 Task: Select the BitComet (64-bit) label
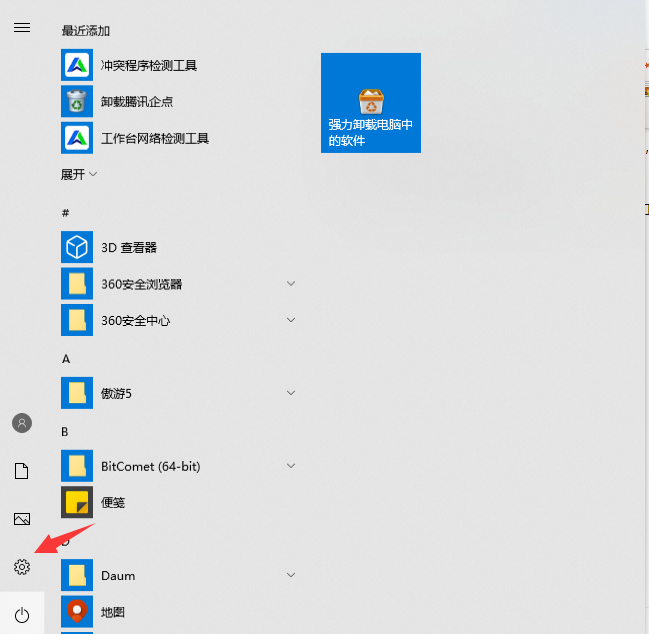(x=151, y=466)
